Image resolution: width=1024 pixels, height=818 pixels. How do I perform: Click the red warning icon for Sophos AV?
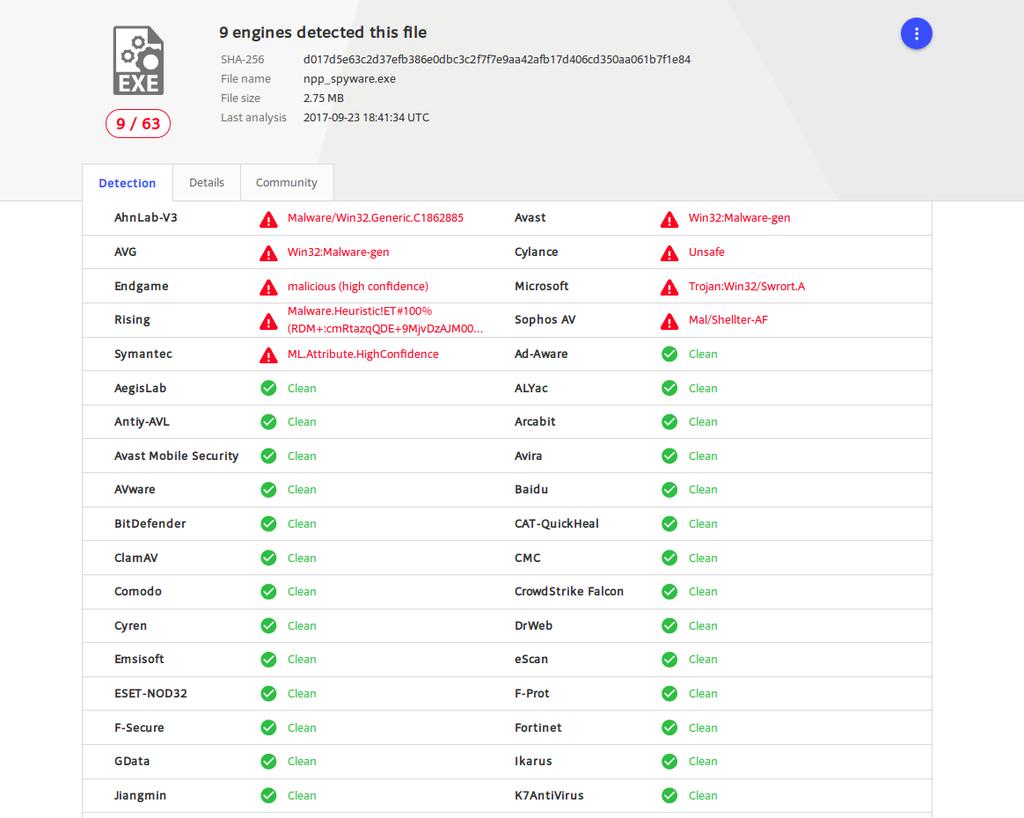pyautogui.click(x=669, y=321)
